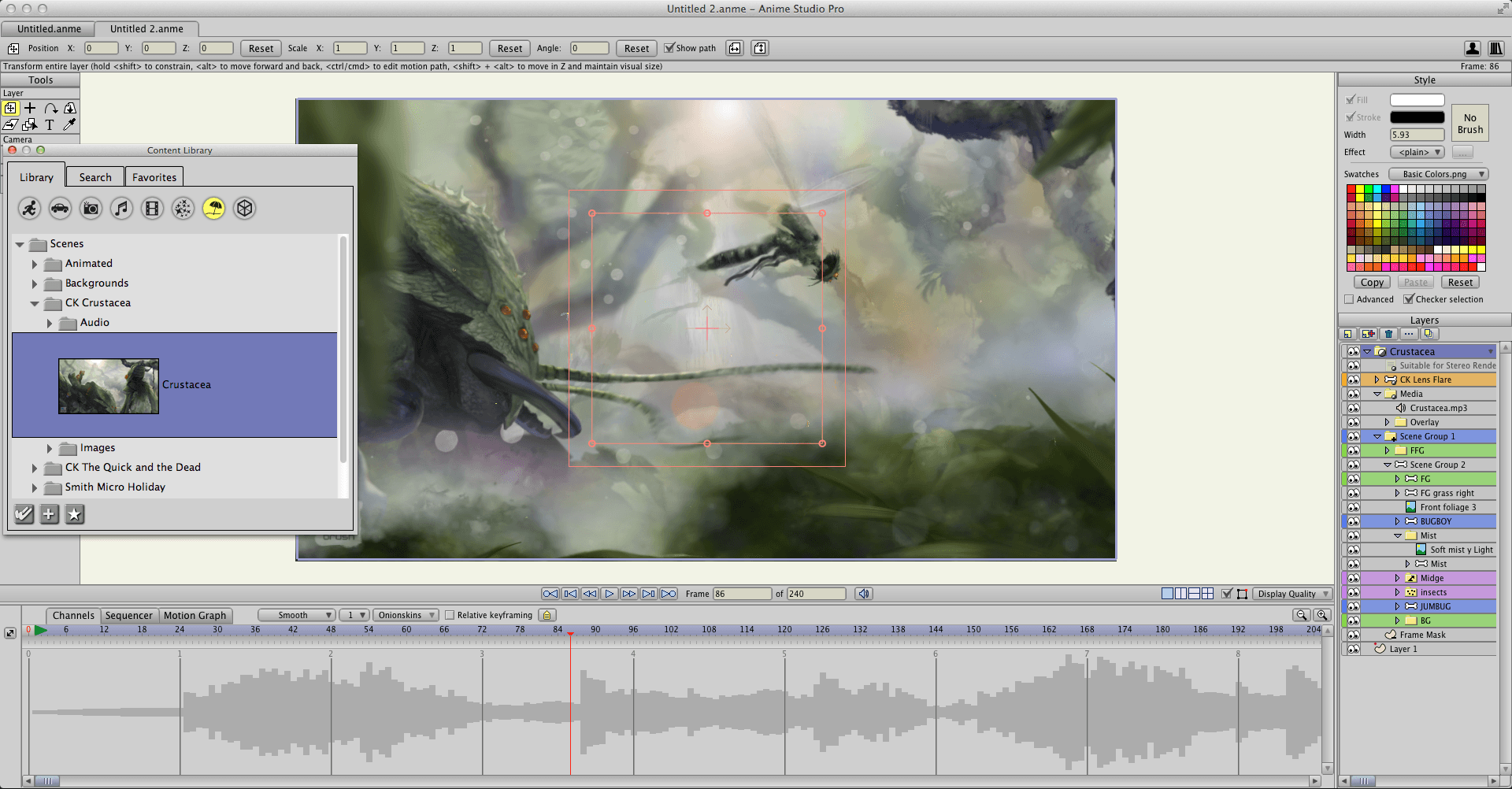Click the No Brush button
This screenshot has width=1512, height=789.
click(1470, 124)
